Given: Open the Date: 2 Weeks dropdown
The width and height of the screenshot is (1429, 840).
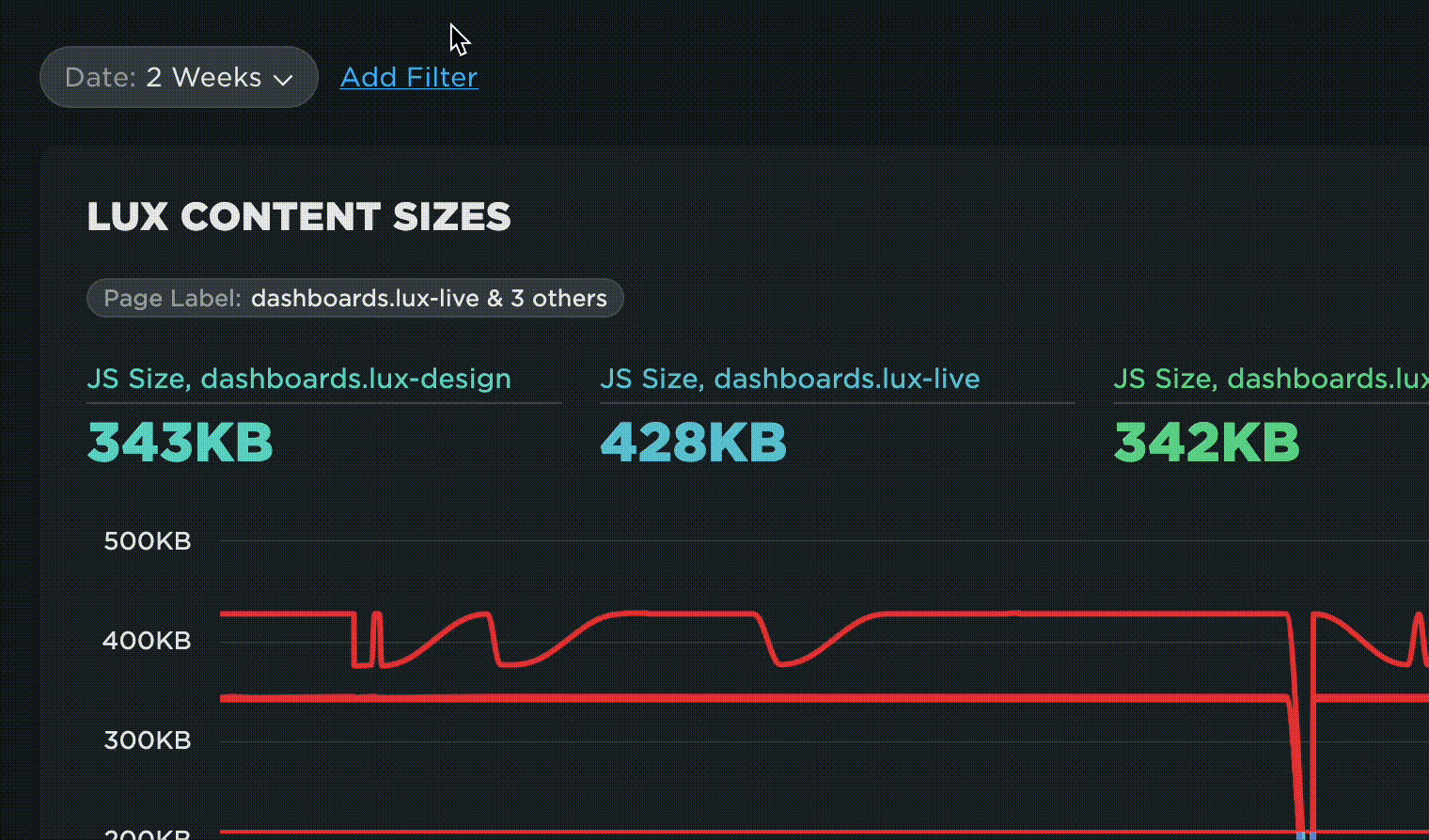Looking at the screenshot, I should (x=179, y=77).
